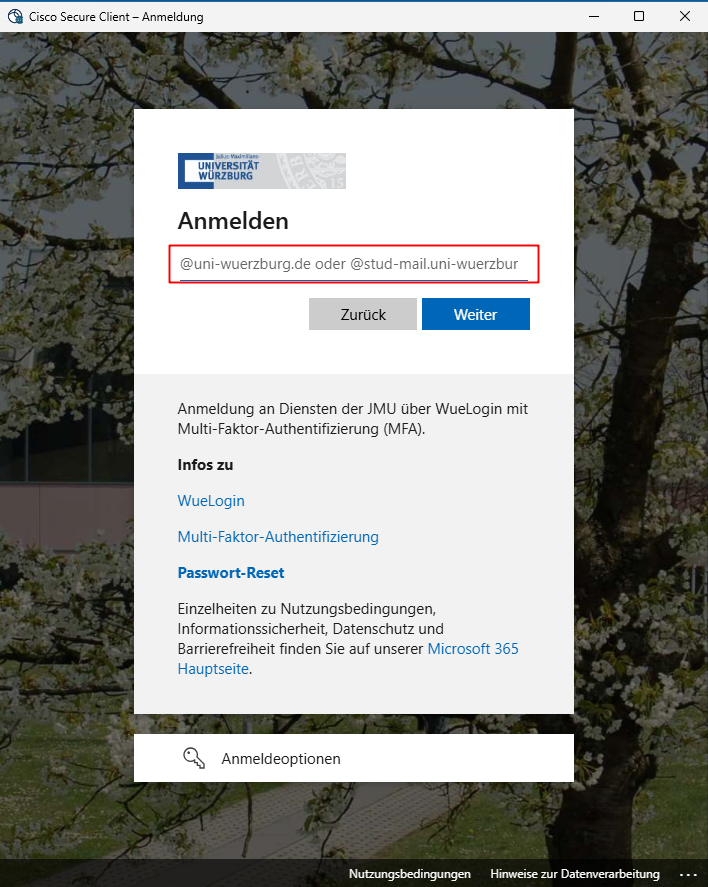The width and height of the screenshot is (708, 887).
Task: Minimize the Cisco Secure Client window
Action: tap(594, 16)
